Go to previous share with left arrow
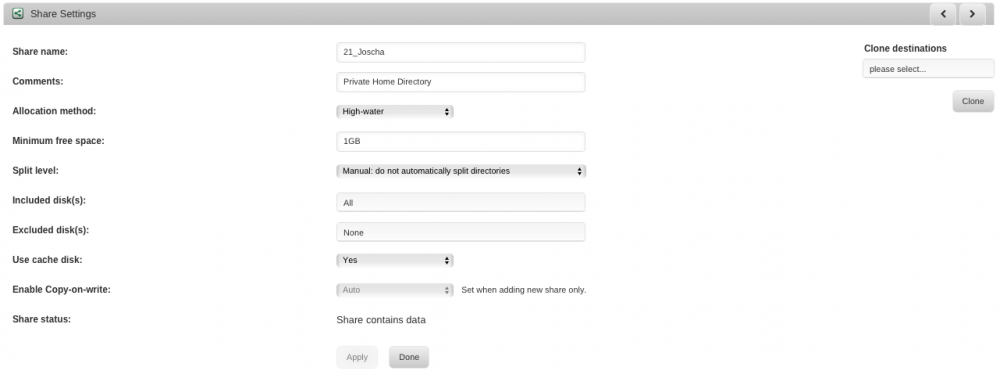1000x378 pixels. click(x=943, y=13)
